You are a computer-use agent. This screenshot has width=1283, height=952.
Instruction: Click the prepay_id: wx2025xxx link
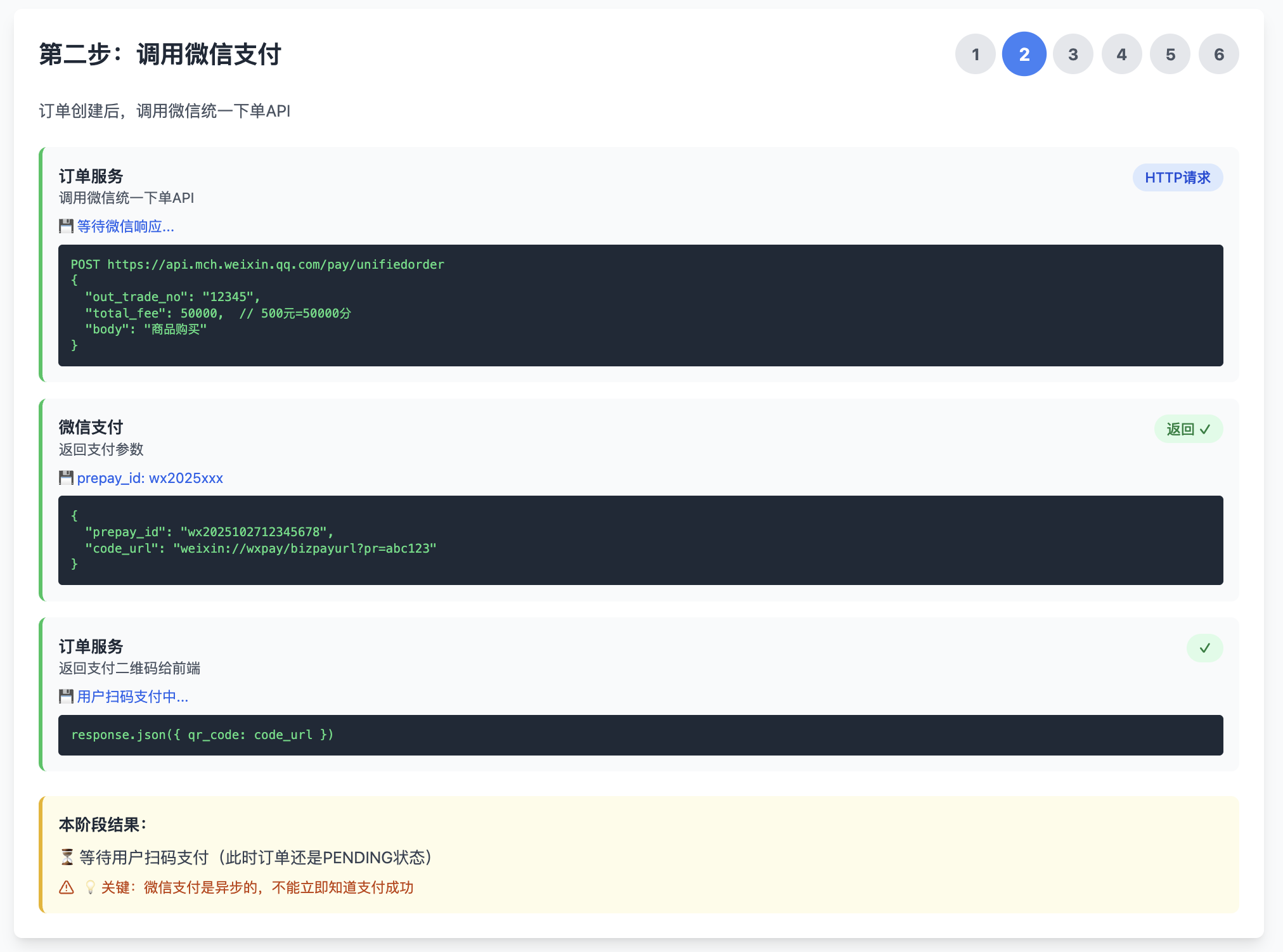(150, 478)
